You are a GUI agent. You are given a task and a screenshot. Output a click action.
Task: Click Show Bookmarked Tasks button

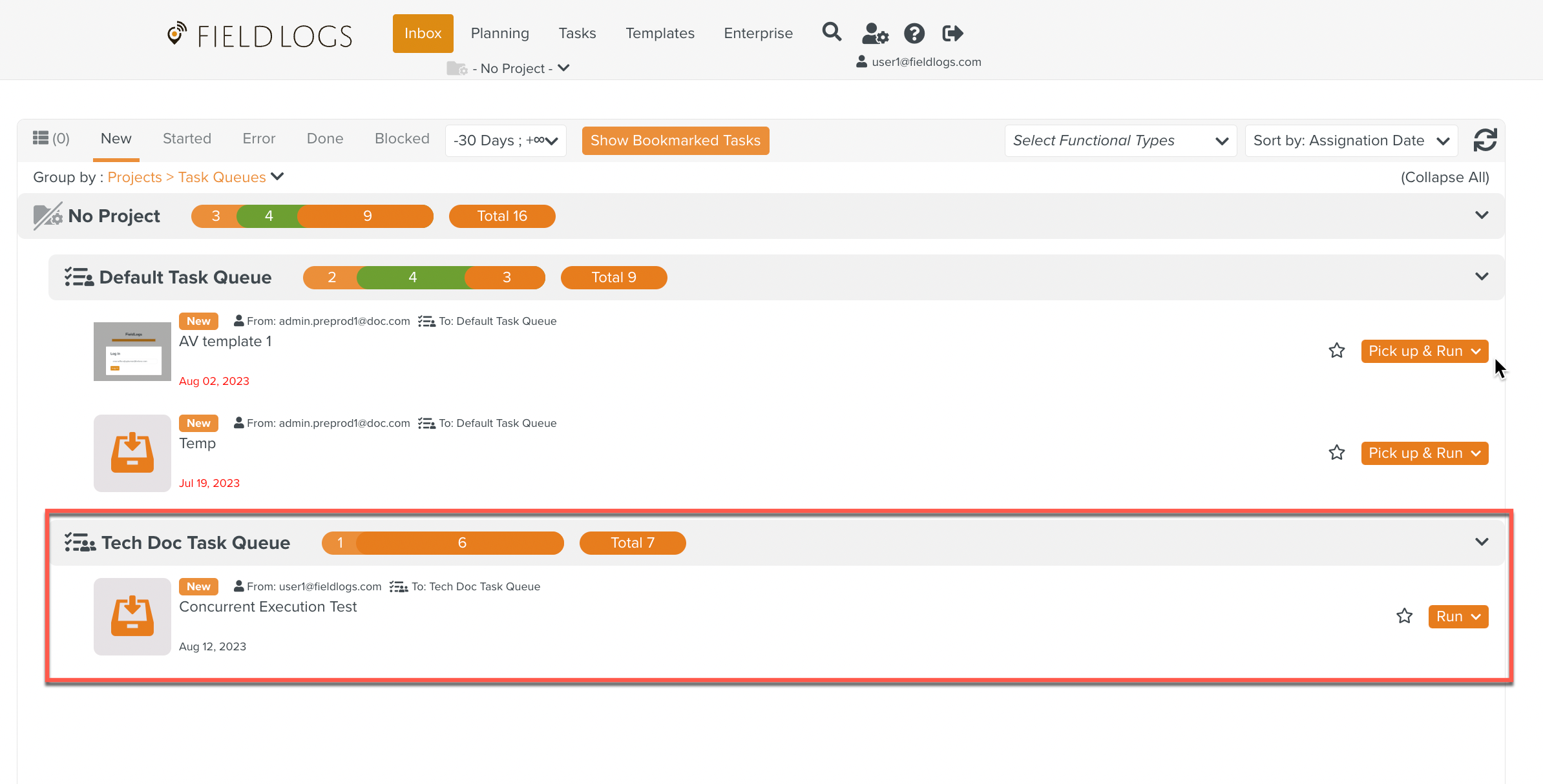tap(675, 141)
